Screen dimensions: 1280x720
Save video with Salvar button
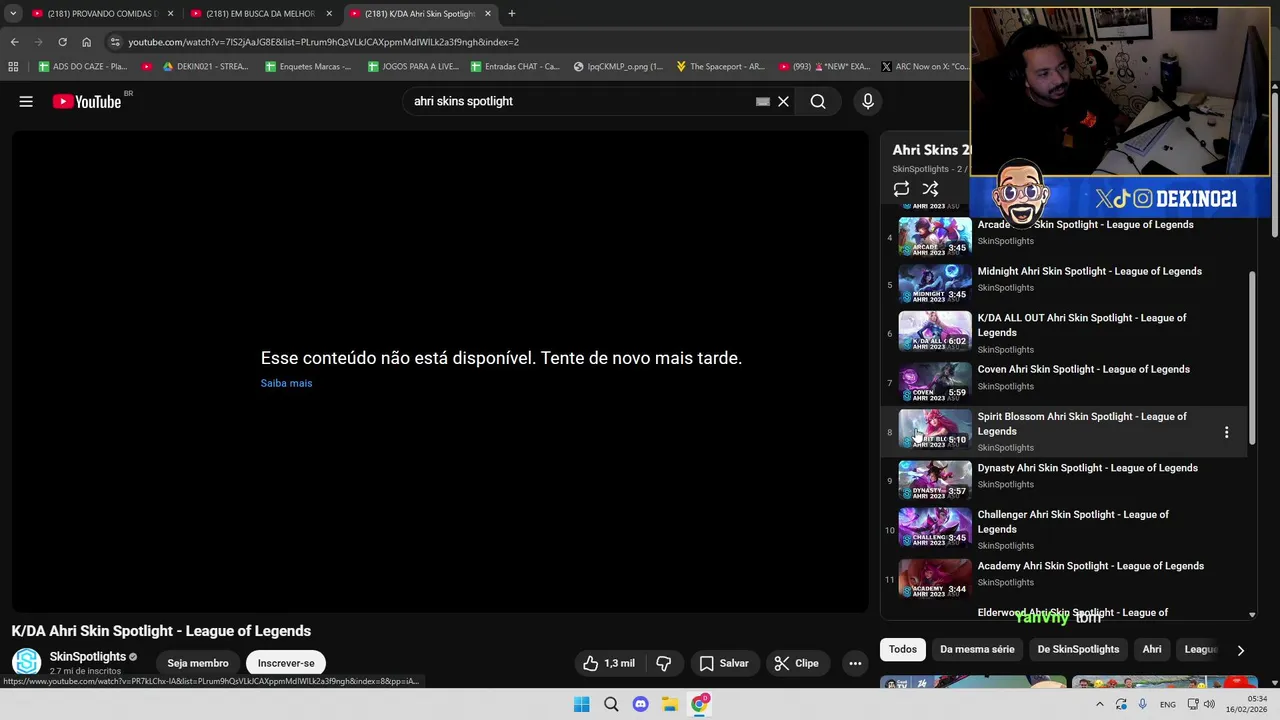point(723,663)
